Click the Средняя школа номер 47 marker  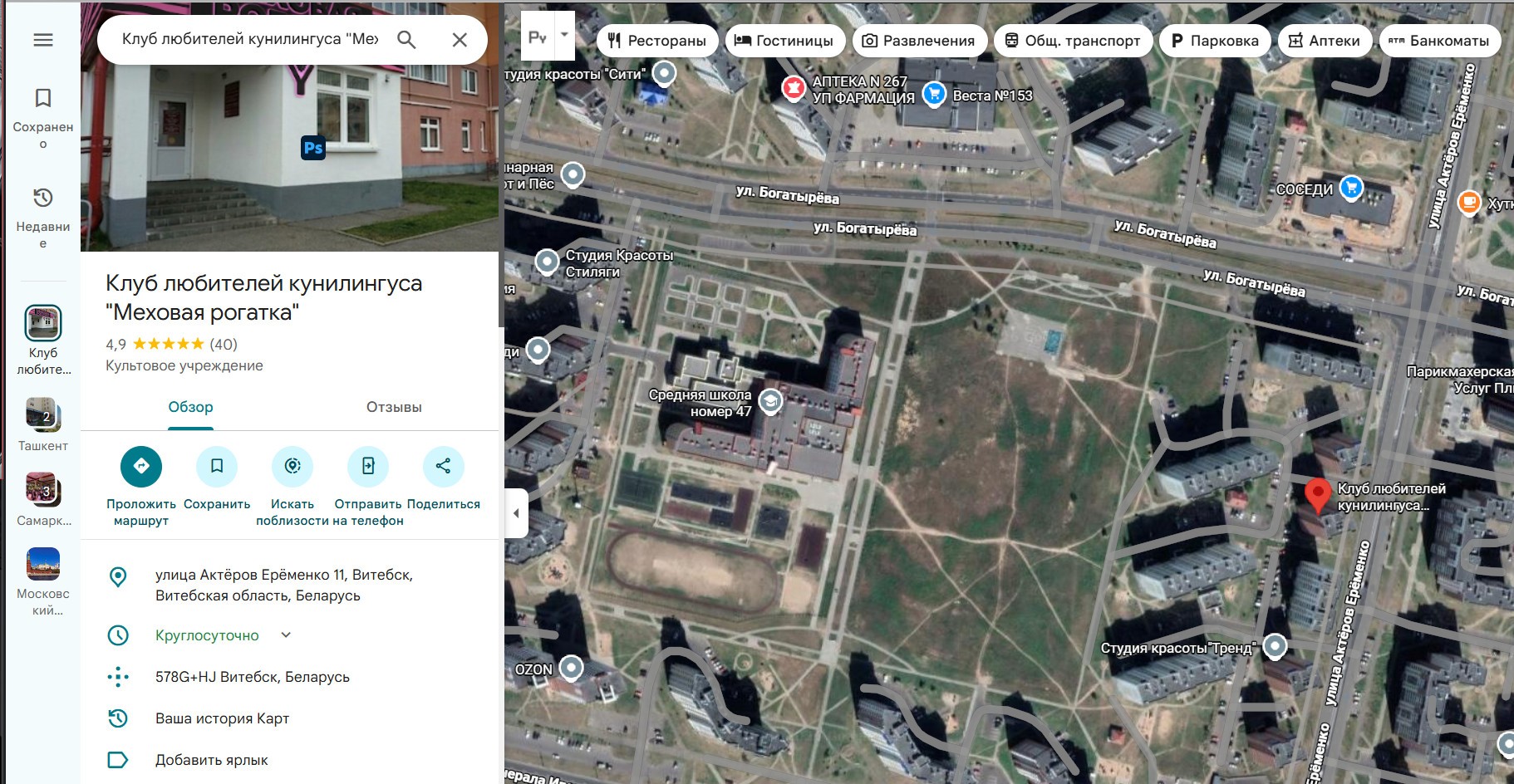click(770, 402)
